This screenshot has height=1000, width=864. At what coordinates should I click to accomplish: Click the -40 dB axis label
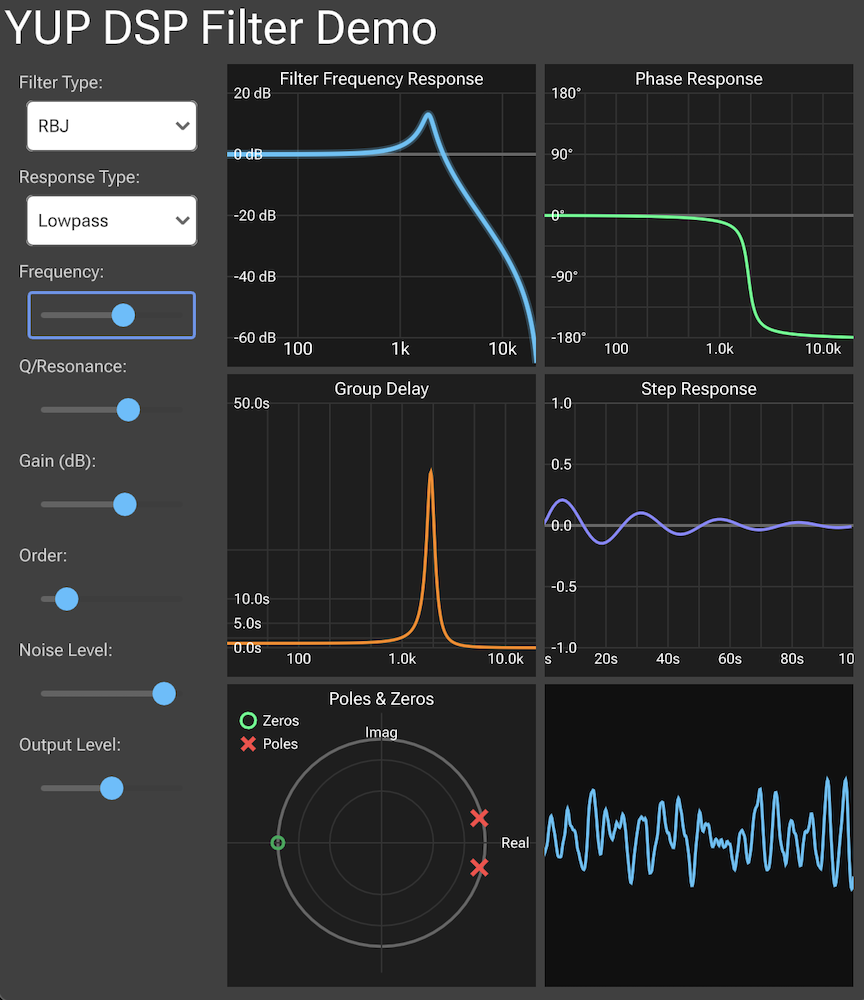point(254,276)
